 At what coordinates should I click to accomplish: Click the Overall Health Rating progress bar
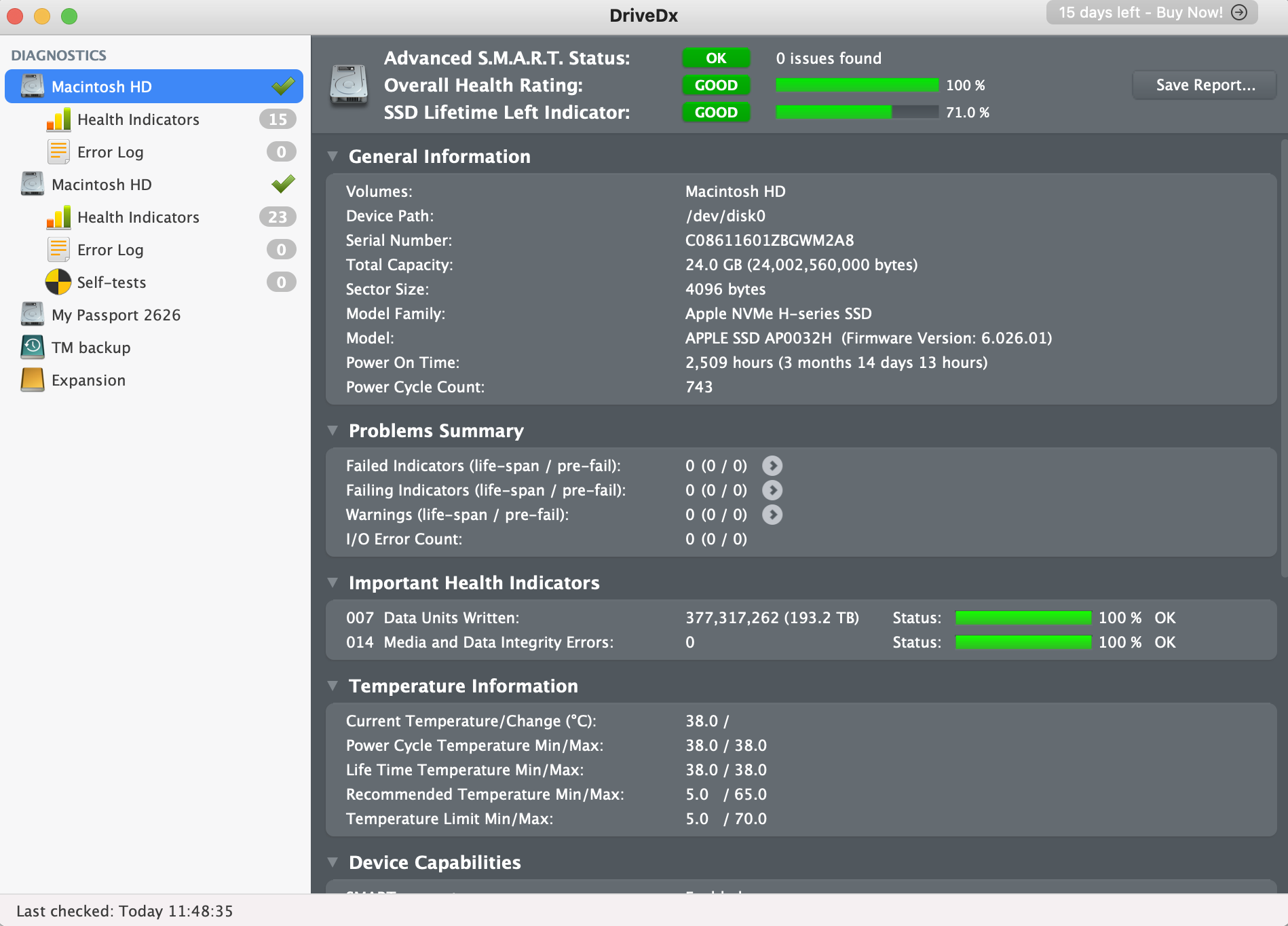(x=857, y=85)
